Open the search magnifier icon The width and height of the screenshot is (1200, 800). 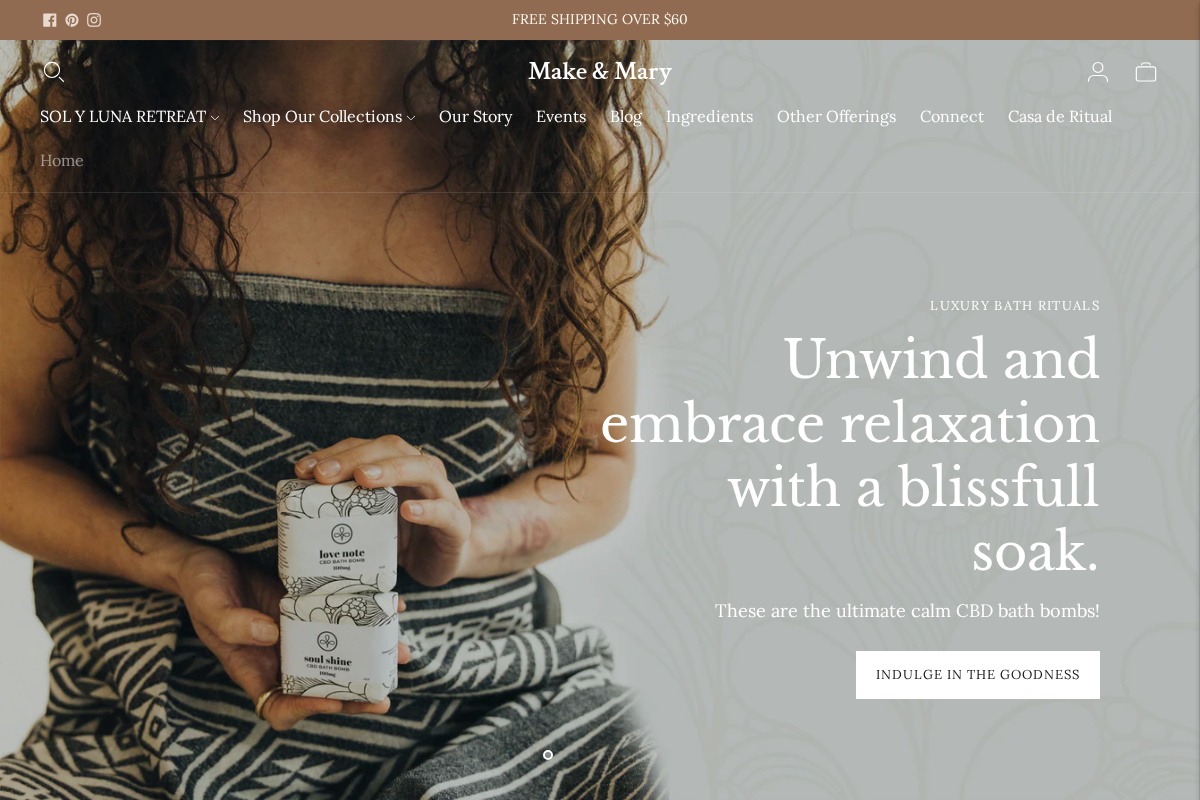click(x=53, y=72)
